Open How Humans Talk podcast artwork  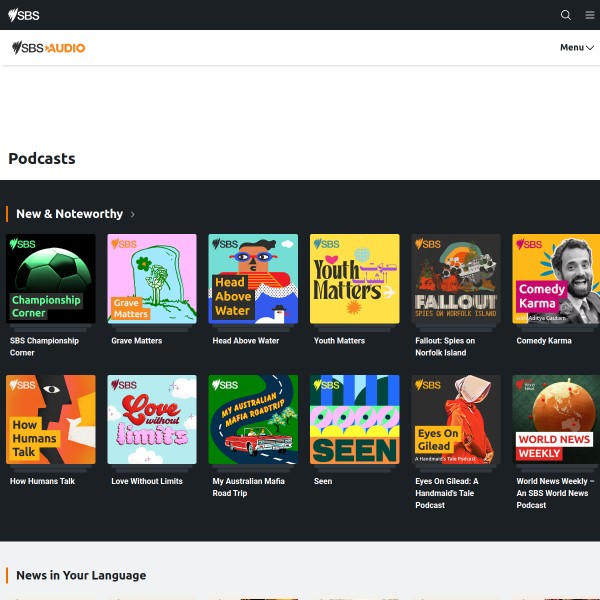click(51, 420)
